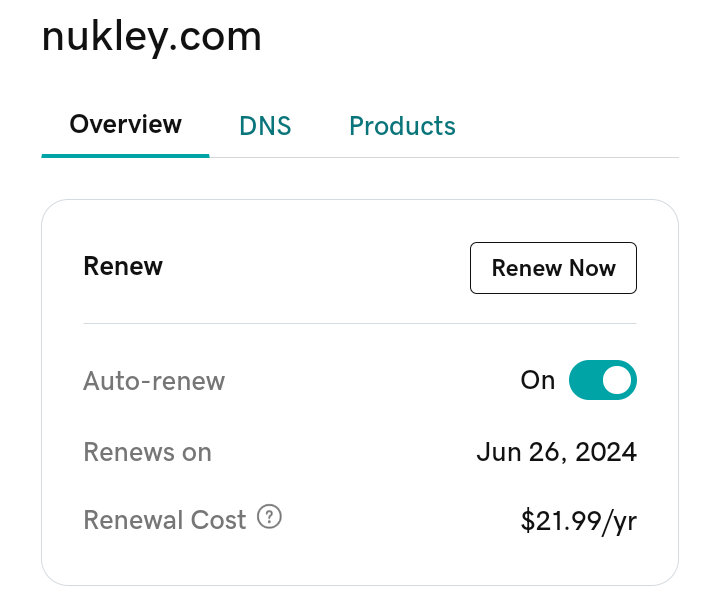Click the Renewal Cost label

164,520
